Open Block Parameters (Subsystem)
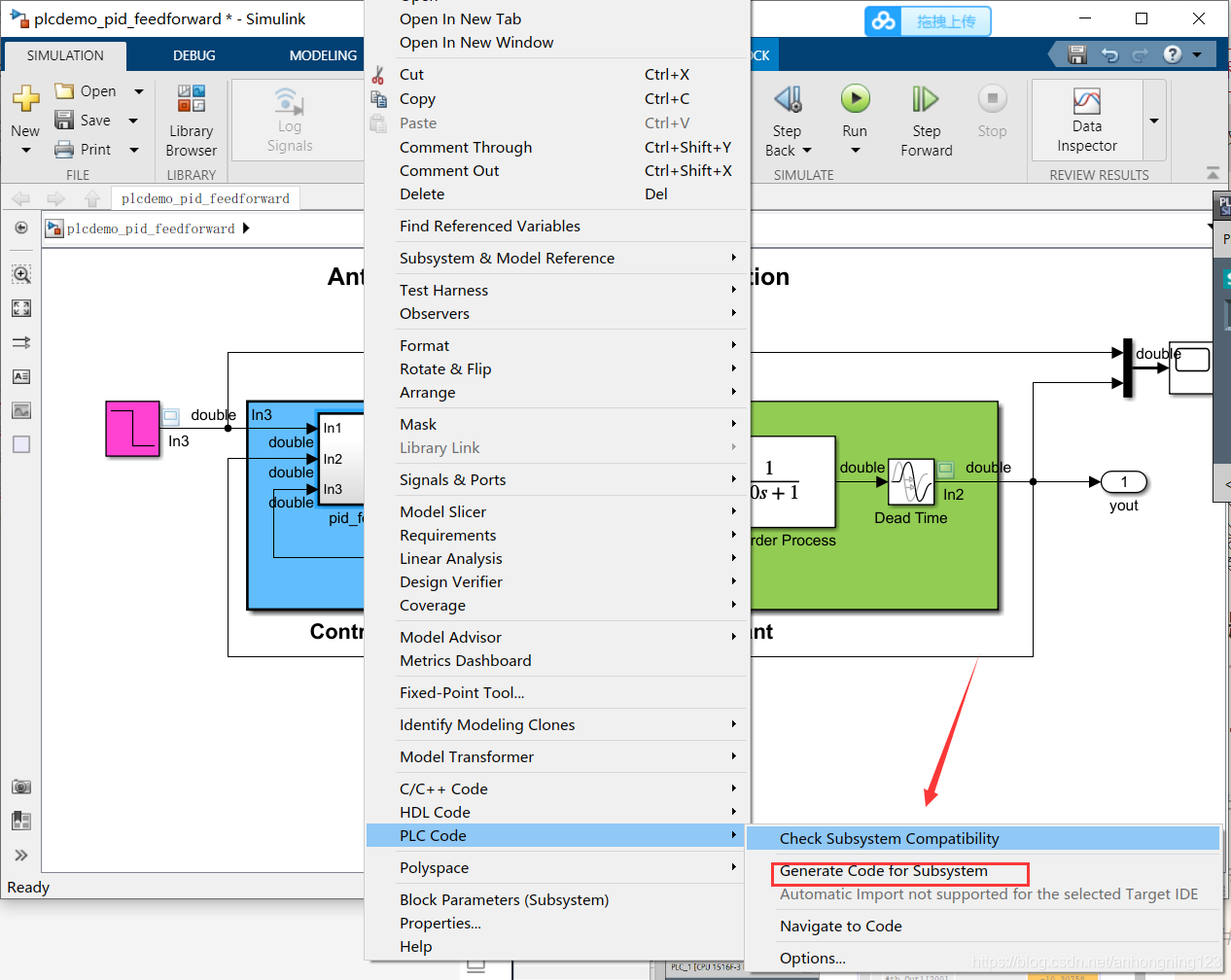This screenshot has height=980, width=1231. coord(556,900)
